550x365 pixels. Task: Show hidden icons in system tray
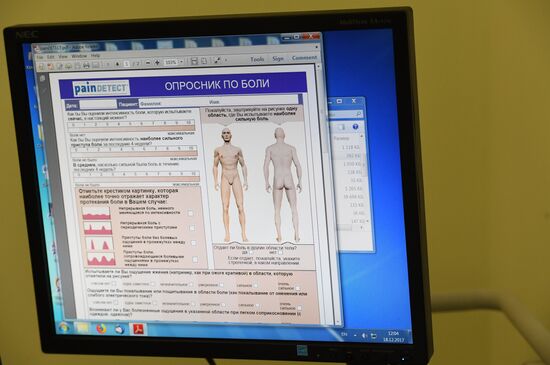(355, 335)
